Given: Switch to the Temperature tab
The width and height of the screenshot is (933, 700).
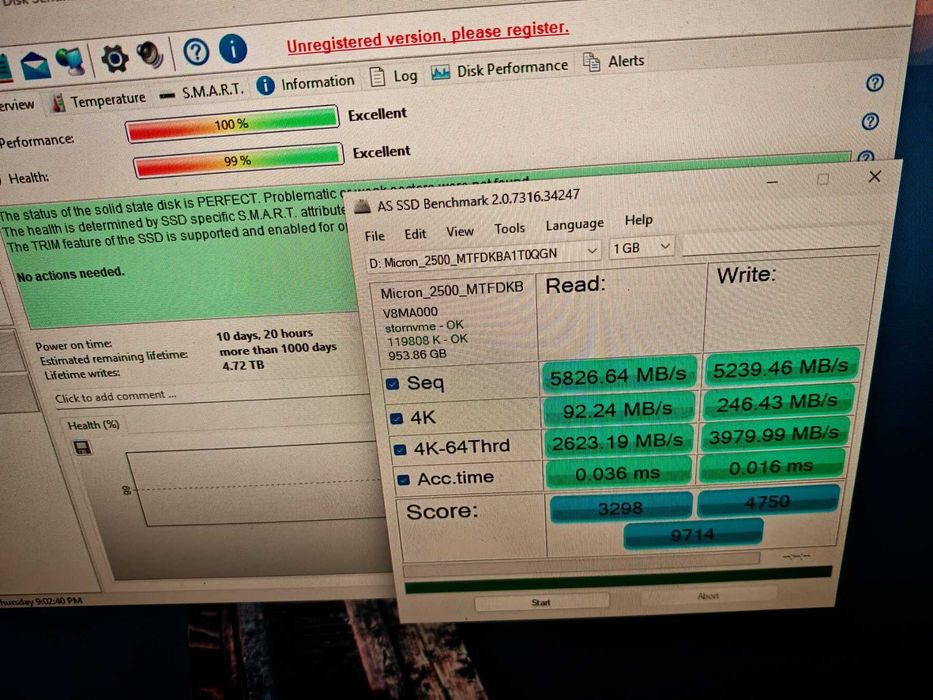Looking at the screenshot, I should point(99,101).
